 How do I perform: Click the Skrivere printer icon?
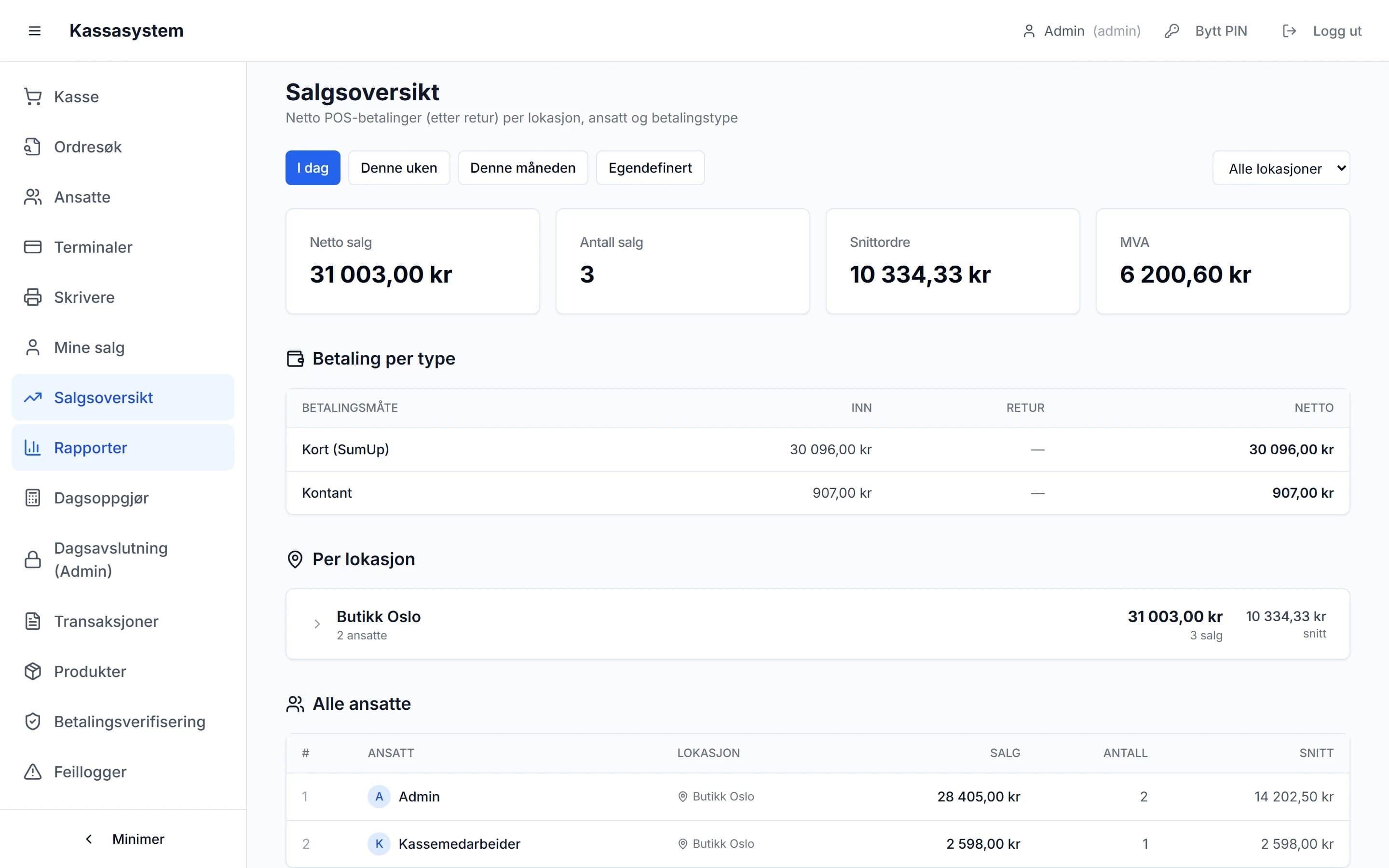click(x=33, y=298)
